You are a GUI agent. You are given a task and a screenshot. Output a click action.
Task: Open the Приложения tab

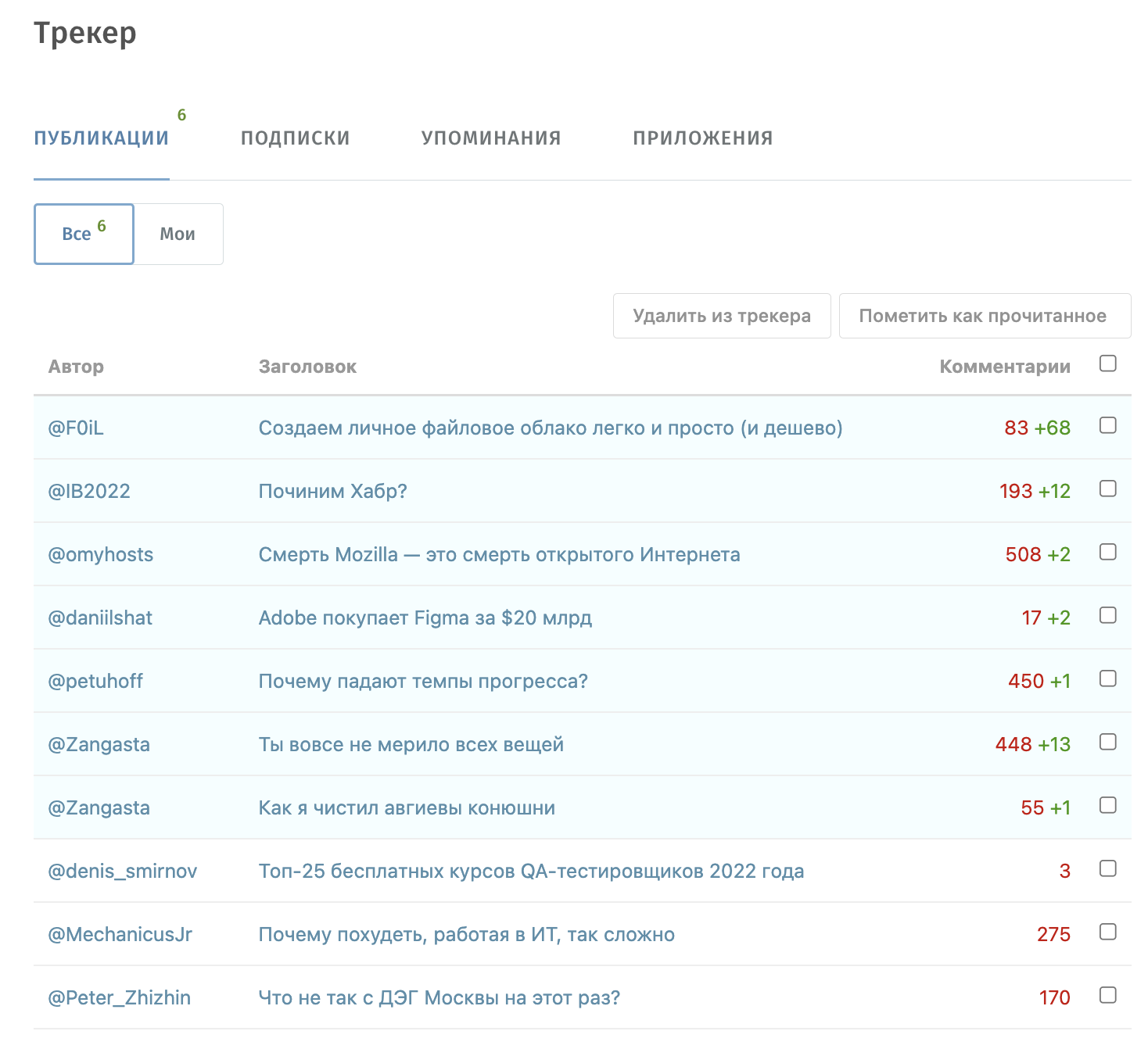703,138
